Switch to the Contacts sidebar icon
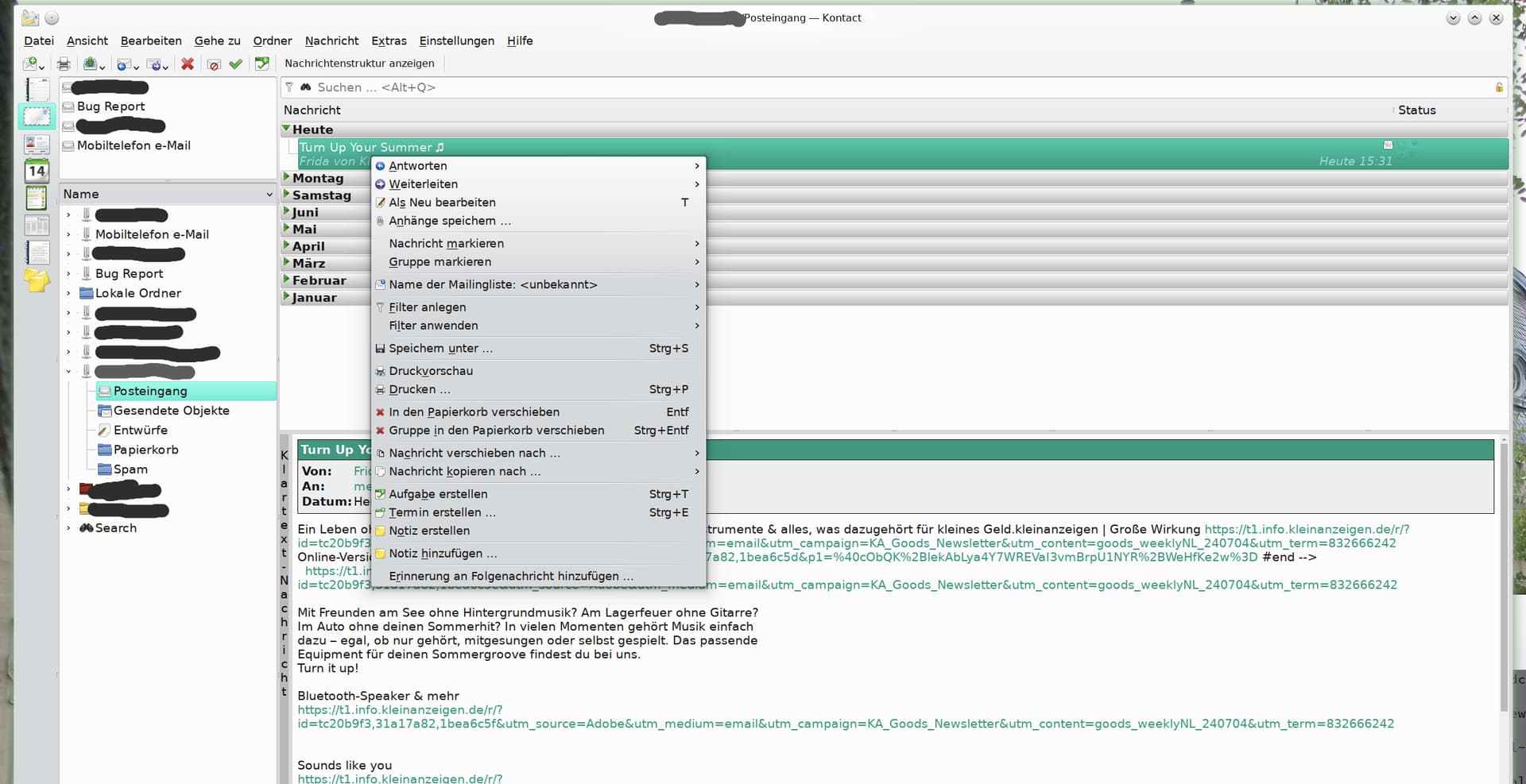Image resolution: width=1526 pixels, height=784 pixels. coord(37,144)
